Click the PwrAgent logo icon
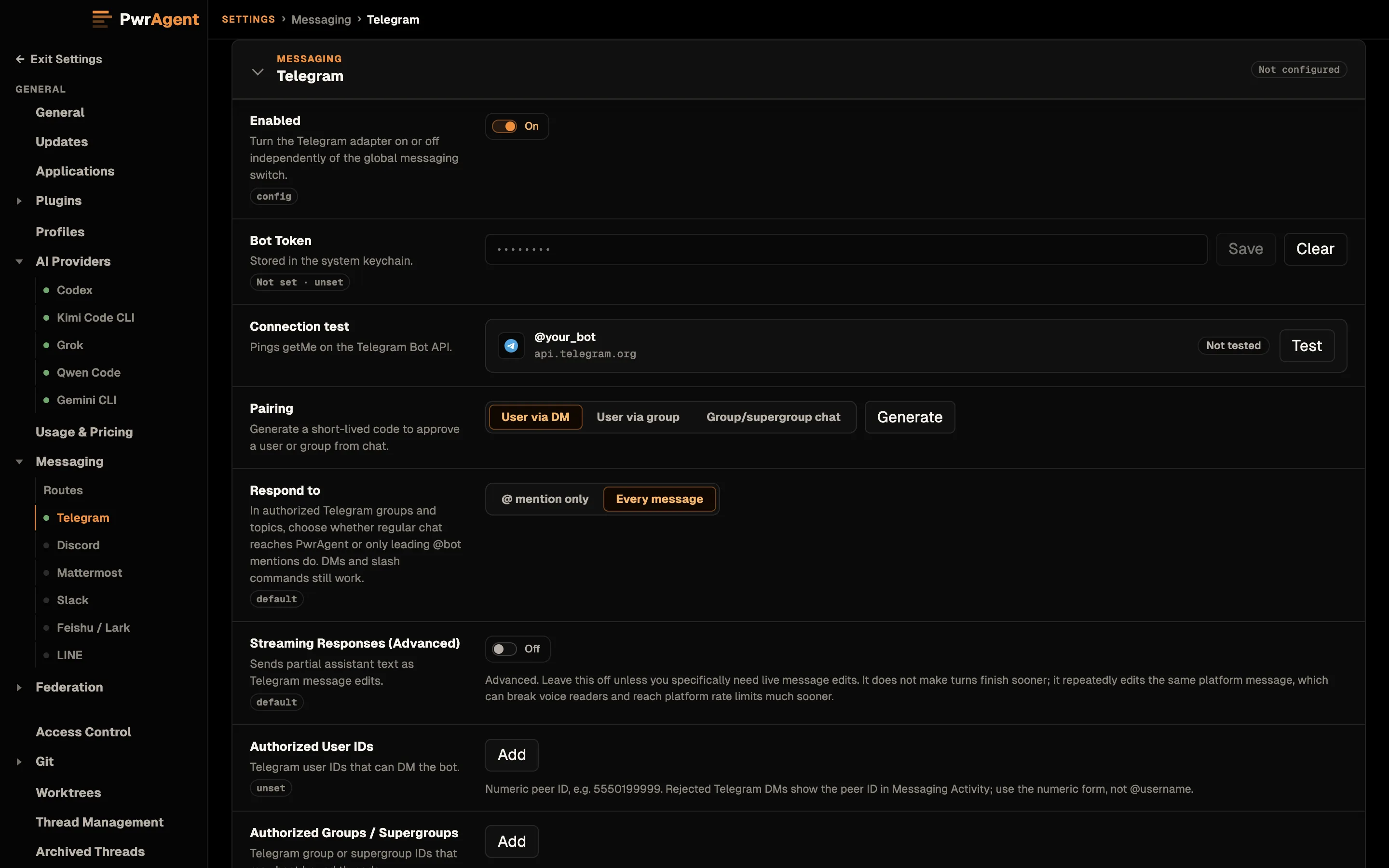The height and width of the screenshot is (868, 1389). [102, 19]
